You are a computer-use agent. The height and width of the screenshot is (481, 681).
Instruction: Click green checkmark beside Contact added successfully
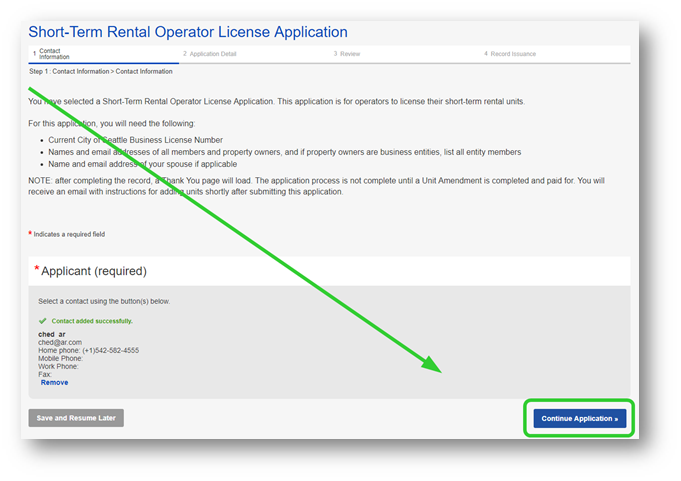click(43, 321)
